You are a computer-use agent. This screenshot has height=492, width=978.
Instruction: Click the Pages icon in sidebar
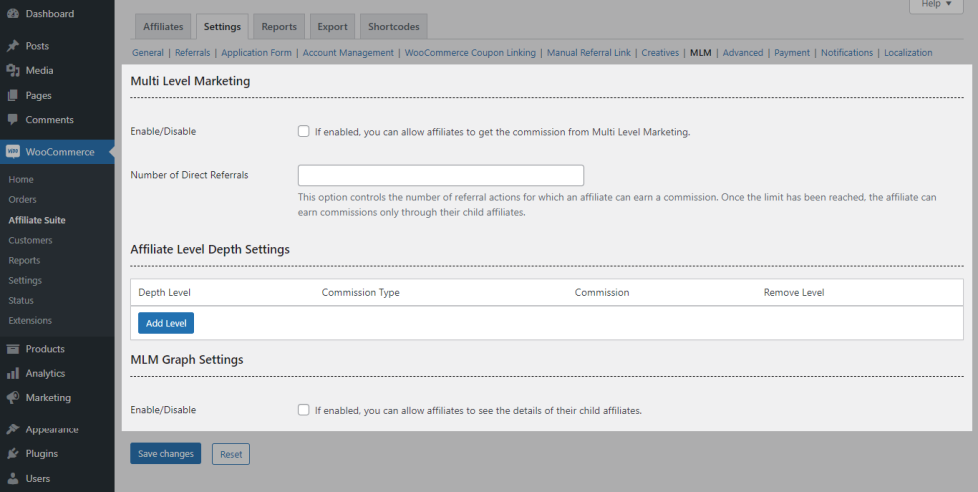pyautogui.click(x=13, y=96)
